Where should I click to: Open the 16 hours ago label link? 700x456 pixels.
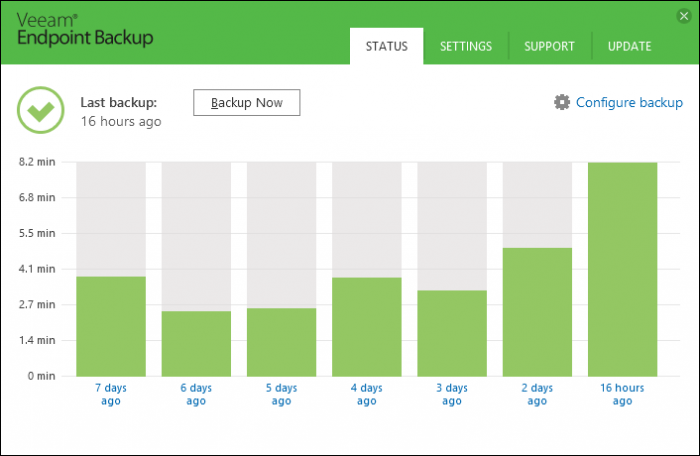(622, 394)
